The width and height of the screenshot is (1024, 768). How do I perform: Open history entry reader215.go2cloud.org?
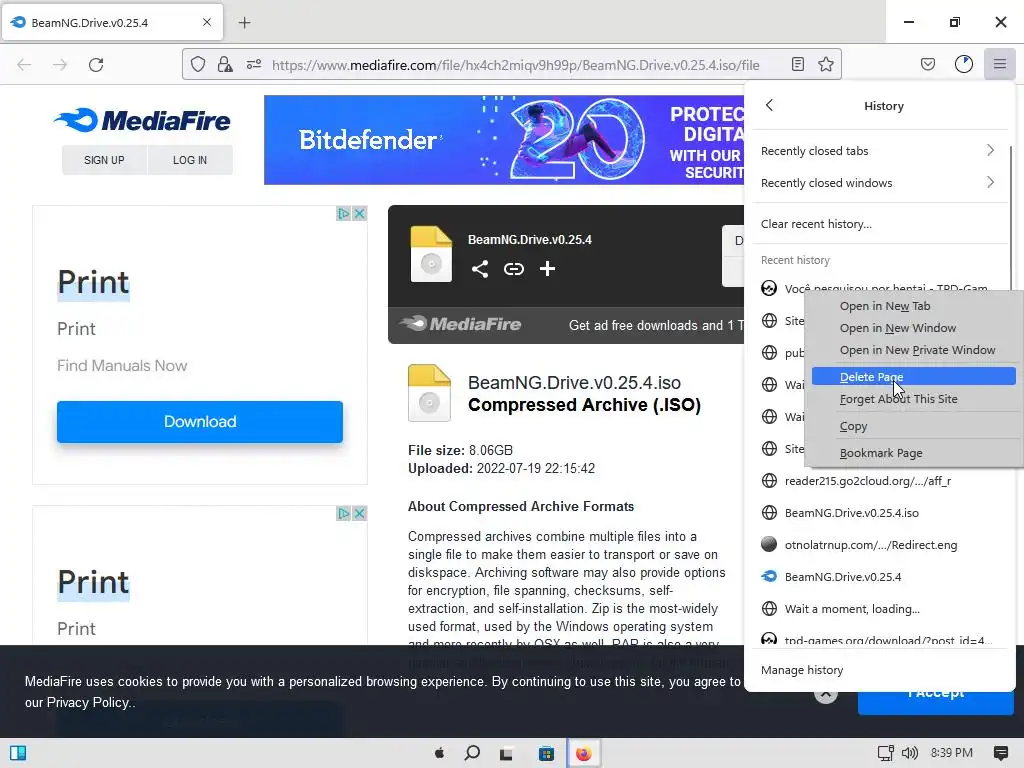coord(878,481)
